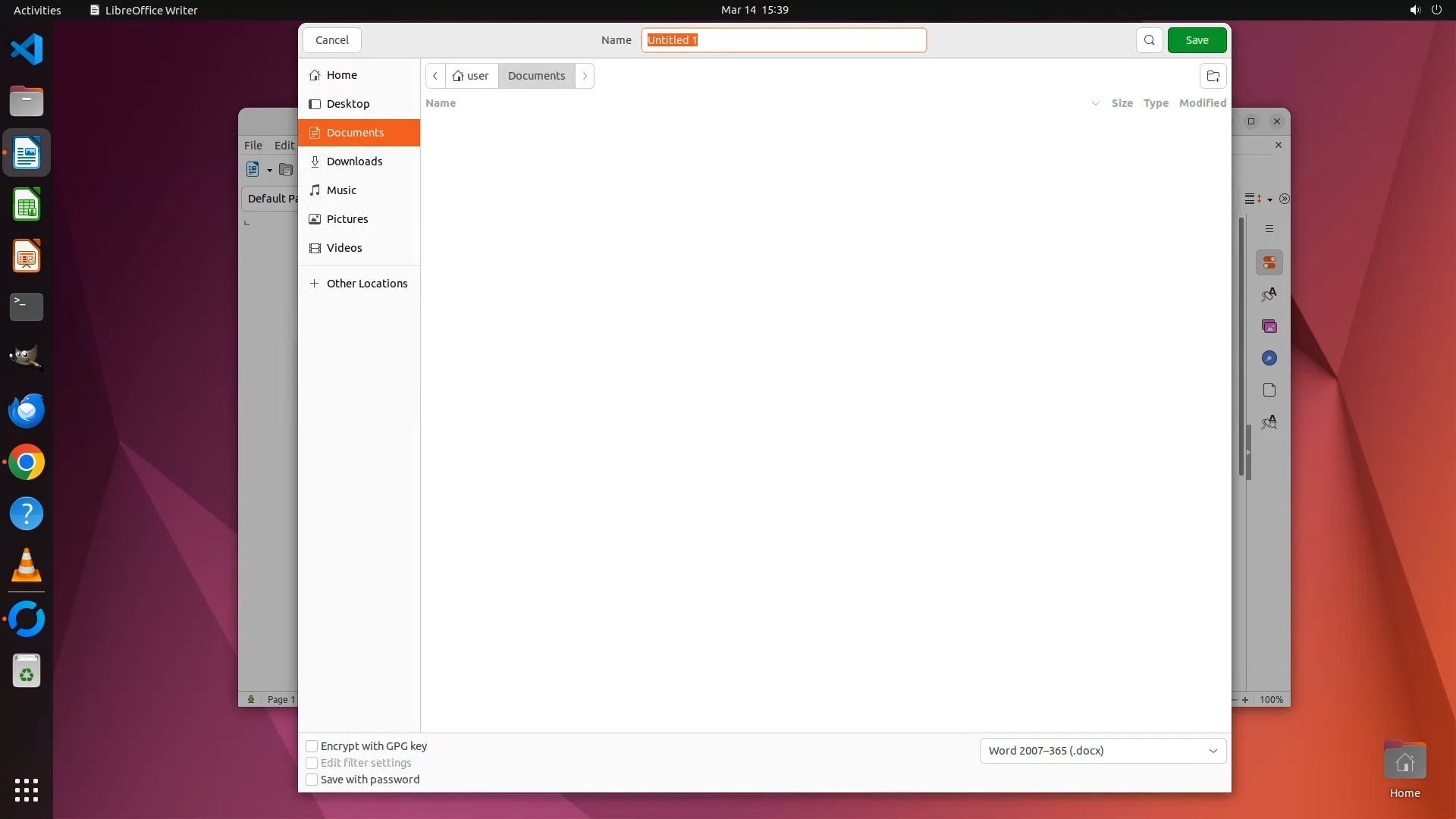Launch Thunderbird from the dock
This screenshot has height=819, width=1456.
[x=27, y=411]
